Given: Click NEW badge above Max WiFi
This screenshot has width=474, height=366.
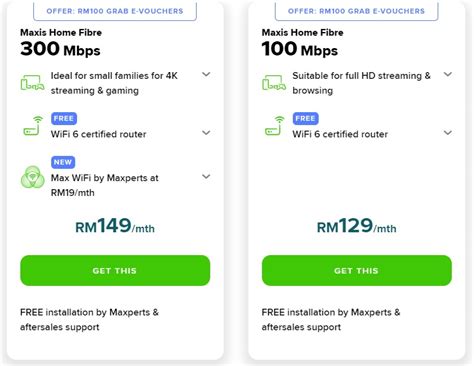Looking at the screenshot, I should click(x=63, y=162).
